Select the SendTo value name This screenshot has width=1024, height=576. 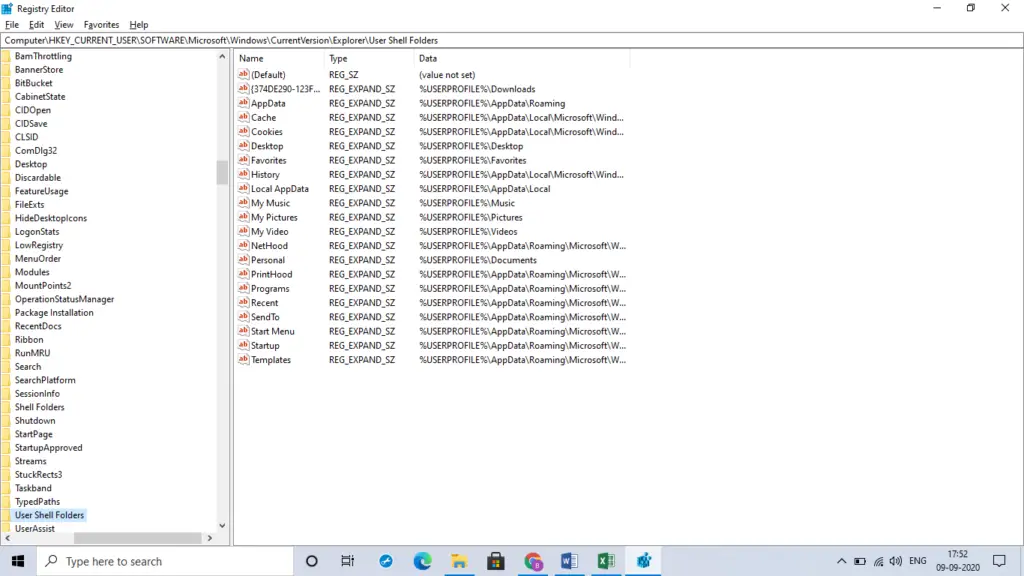click(265, 317)
